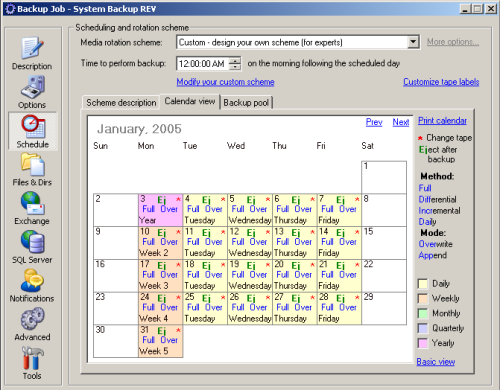Click the Daily yellow color swatch
Screen dimensions: 500x390
click(x=423, y=284)
